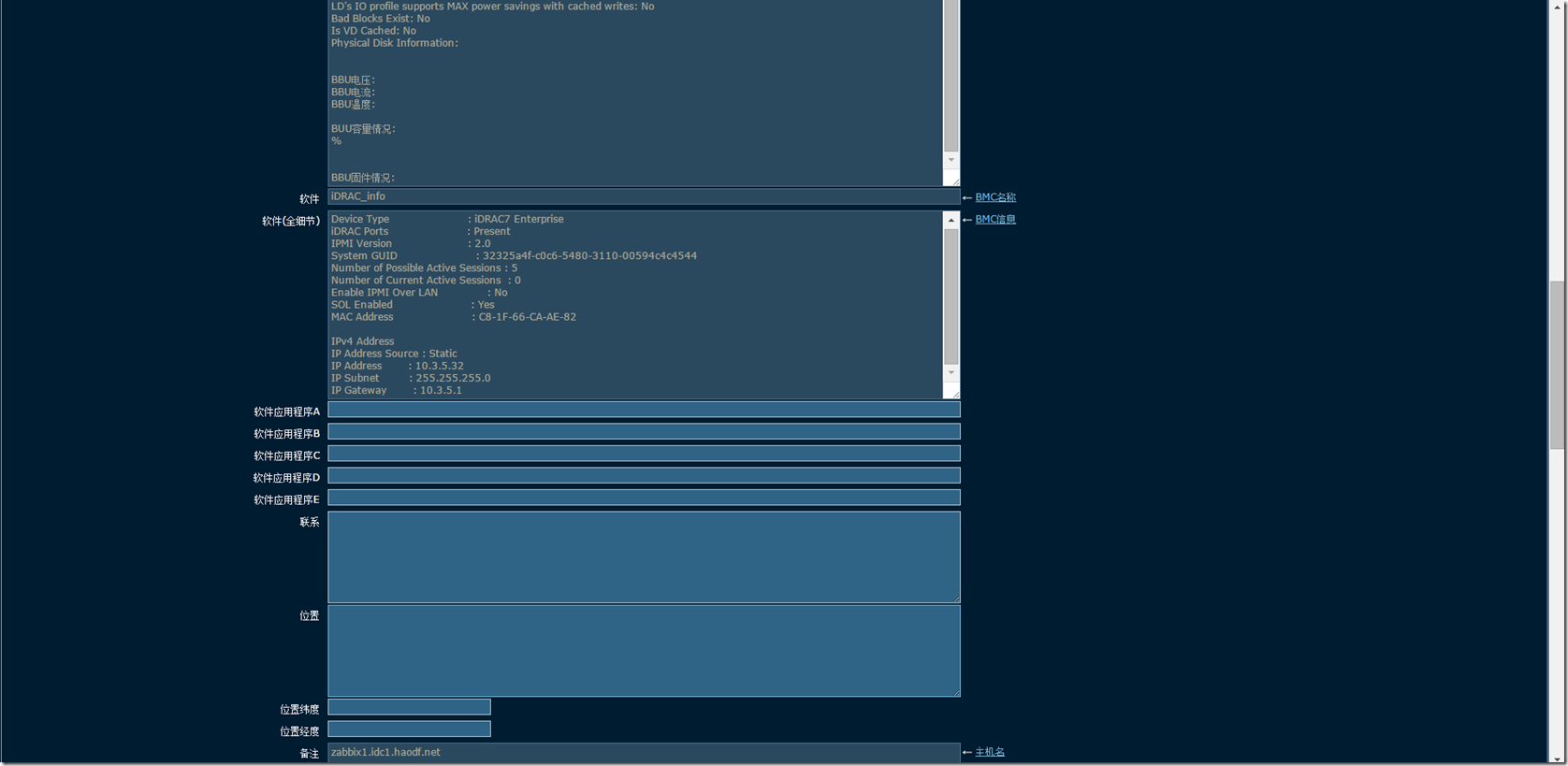1568x766 pixels.
Task: Click the 'IP Address Source : Static' text
Action: [x=394, y=354]
